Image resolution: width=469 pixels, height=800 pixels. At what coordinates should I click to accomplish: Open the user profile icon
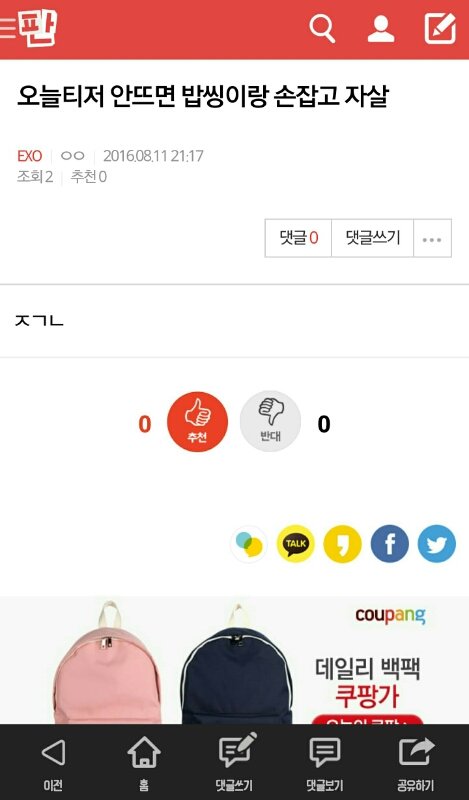pos(381,29)
